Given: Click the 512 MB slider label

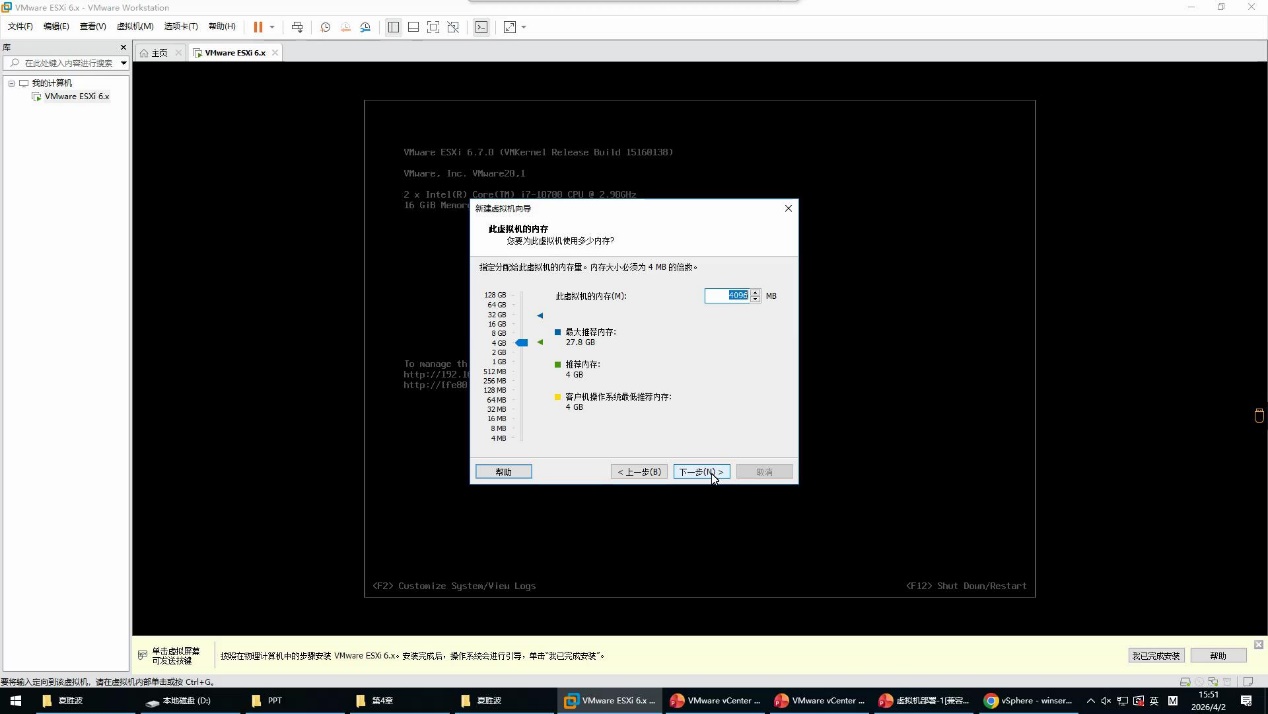Looking at the screenshot, I should pos(495,372).
